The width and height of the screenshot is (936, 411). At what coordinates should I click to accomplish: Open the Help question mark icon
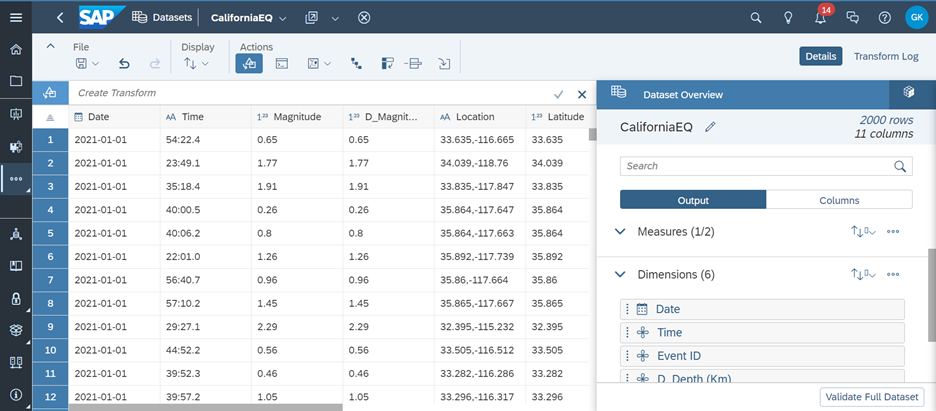tap(884, 18)
